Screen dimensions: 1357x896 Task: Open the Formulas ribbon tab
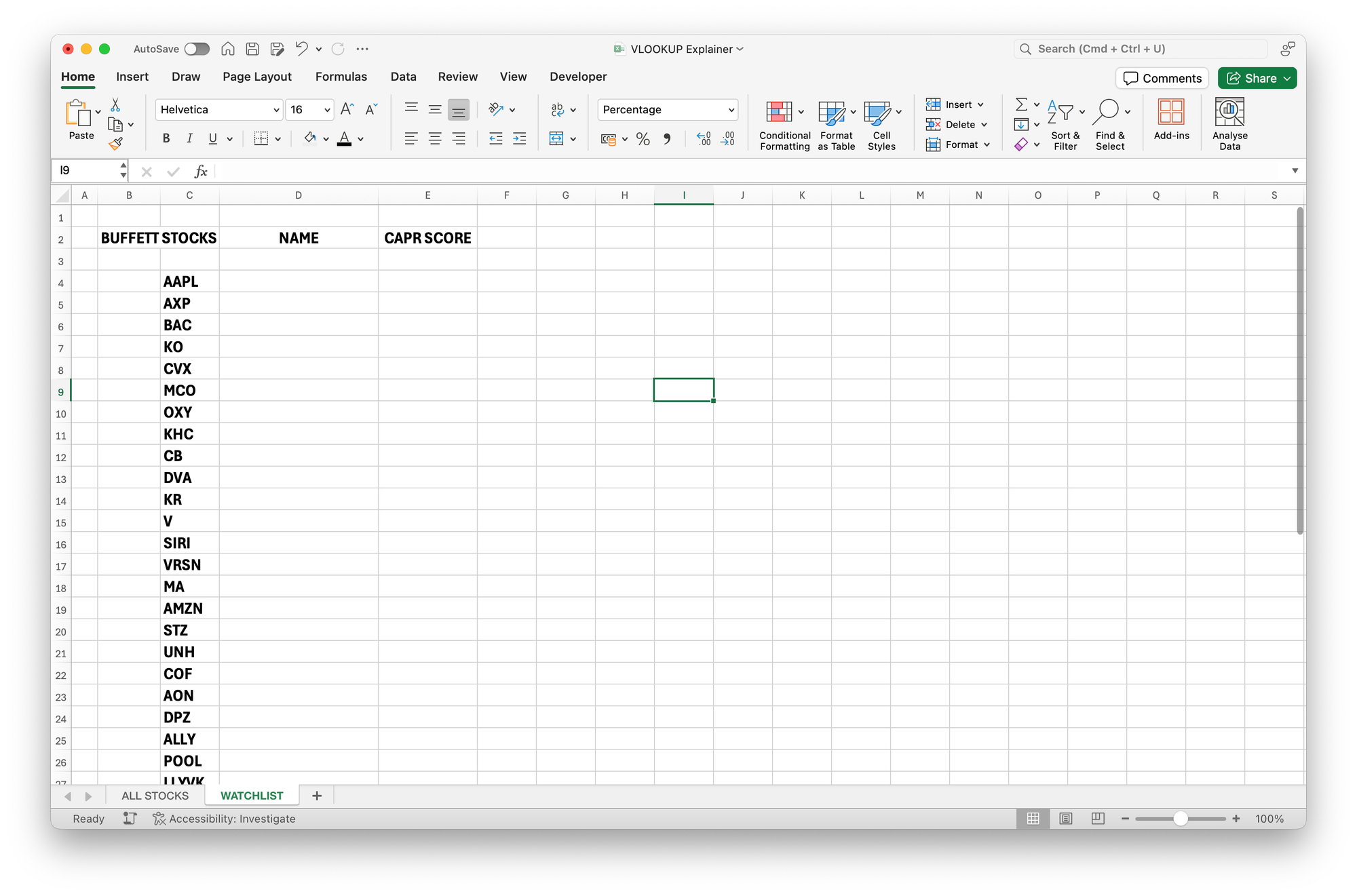coord(341,77)
